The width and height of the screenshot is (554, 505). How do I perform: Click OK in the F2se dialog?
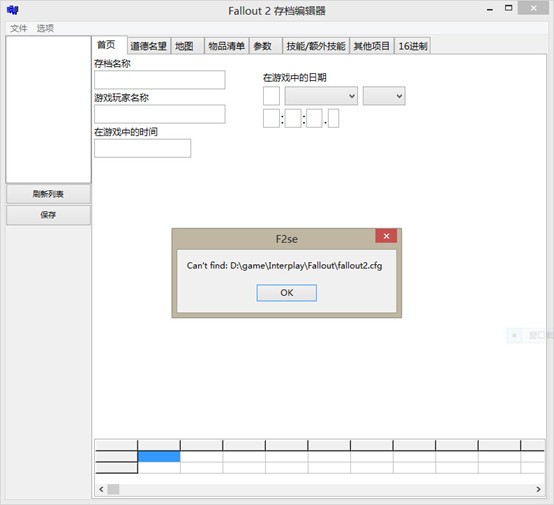(287, 293)
